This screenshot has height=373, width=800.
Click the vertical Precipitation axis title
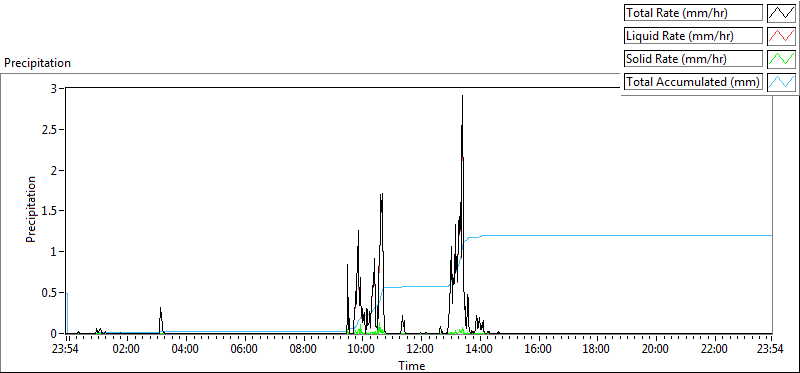[31, 209]
